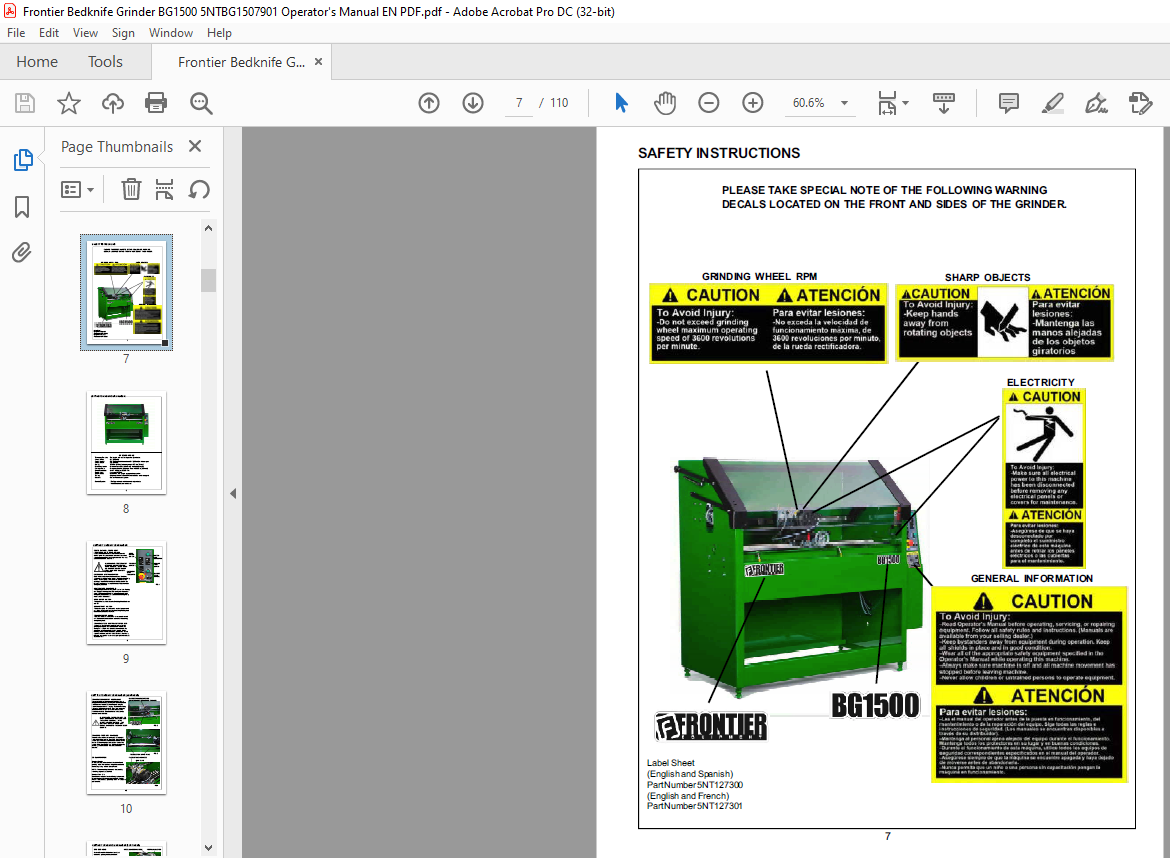
Task: Click the PartNumber 5NT127300 text
Action: point(695,784)
